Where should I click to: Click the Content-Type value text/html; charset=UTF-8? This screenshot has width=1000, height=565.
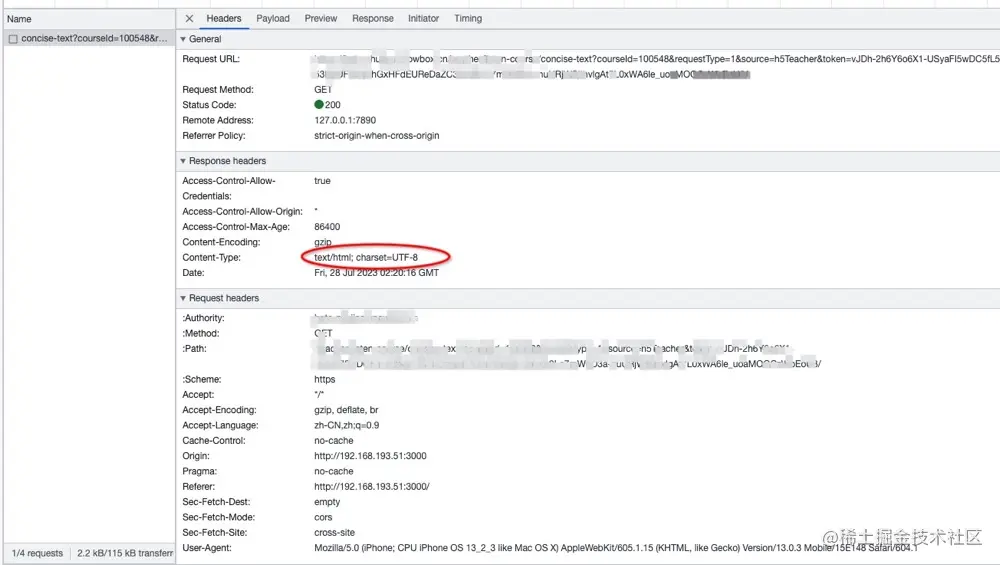[366, 258]
